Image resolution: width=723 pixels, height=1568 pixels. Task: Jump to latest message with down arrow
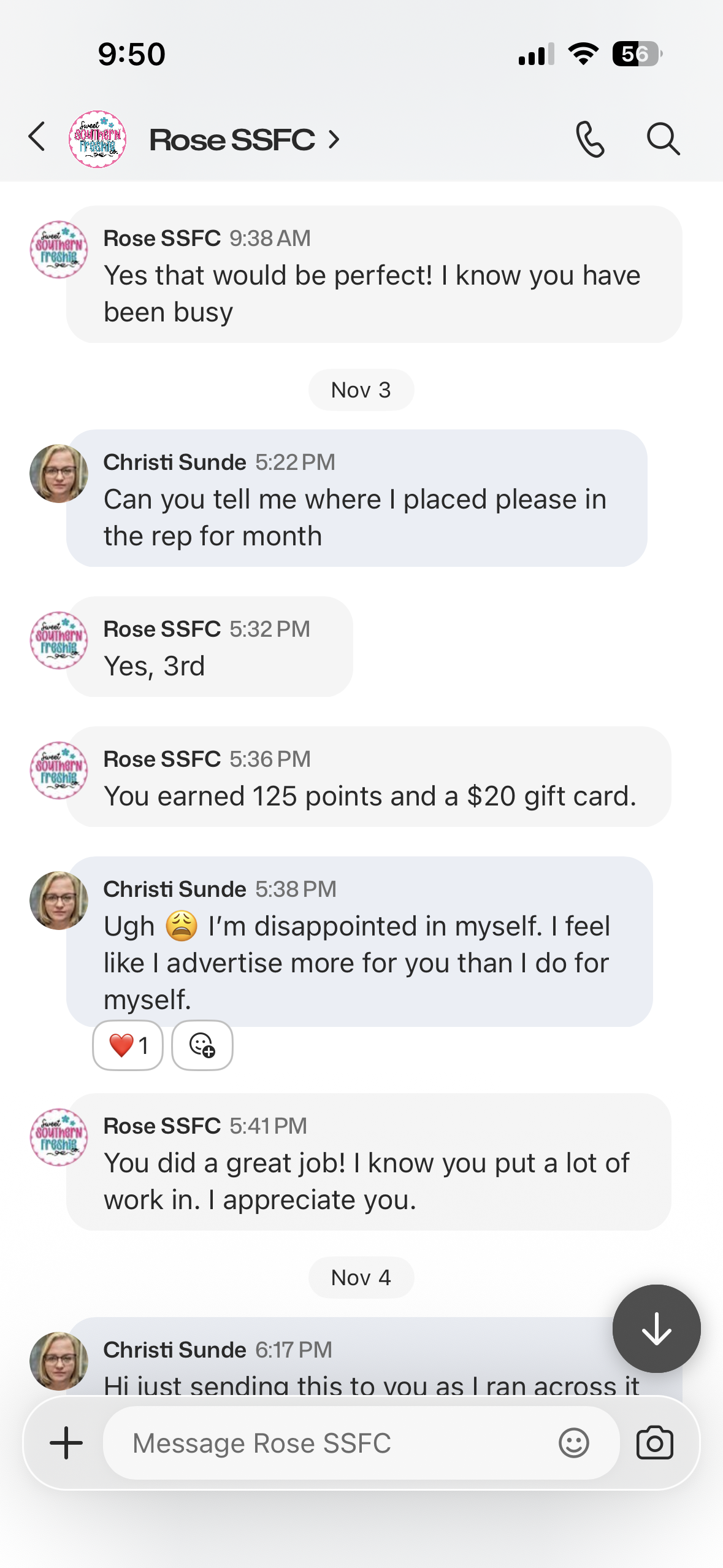click(656, 1329)
